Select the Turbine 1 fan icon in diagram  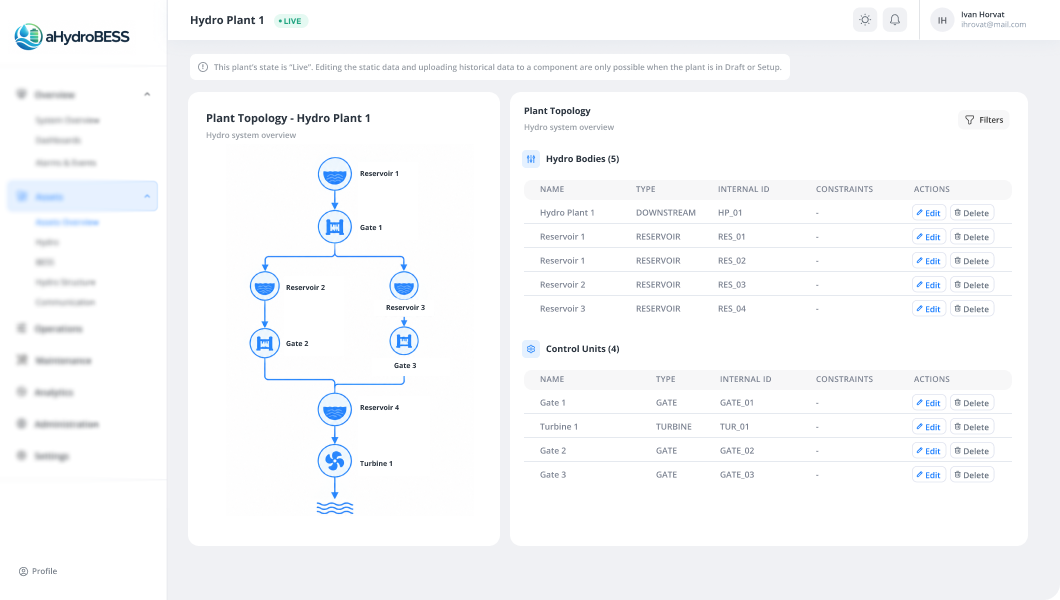pyautogui.click(x=335, y=461)
